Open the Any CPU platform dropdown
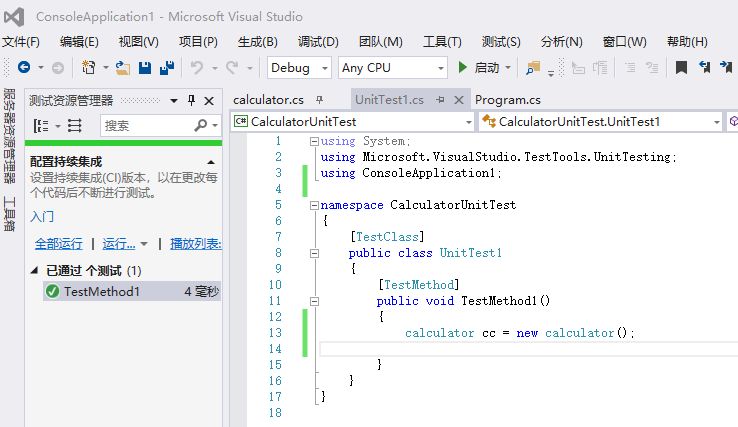The height and width of the screenshot is (427, 738). pyautogui.click(x=441, y=68)
